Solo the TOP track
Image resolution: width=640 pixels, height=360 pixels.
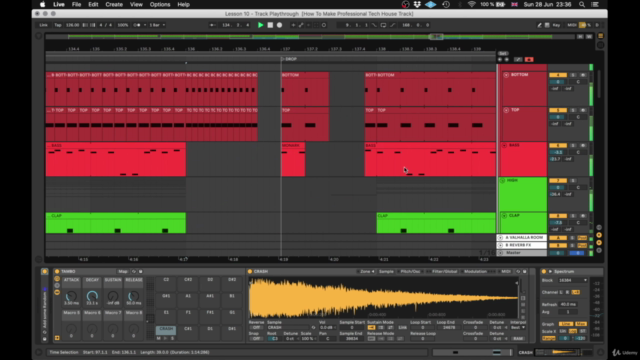573,110
